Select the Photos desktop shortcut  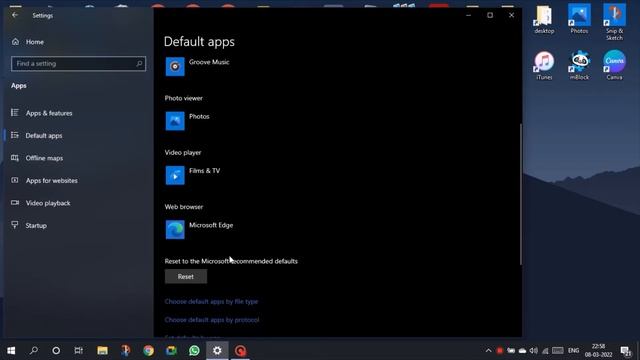[x=579, y=19]
